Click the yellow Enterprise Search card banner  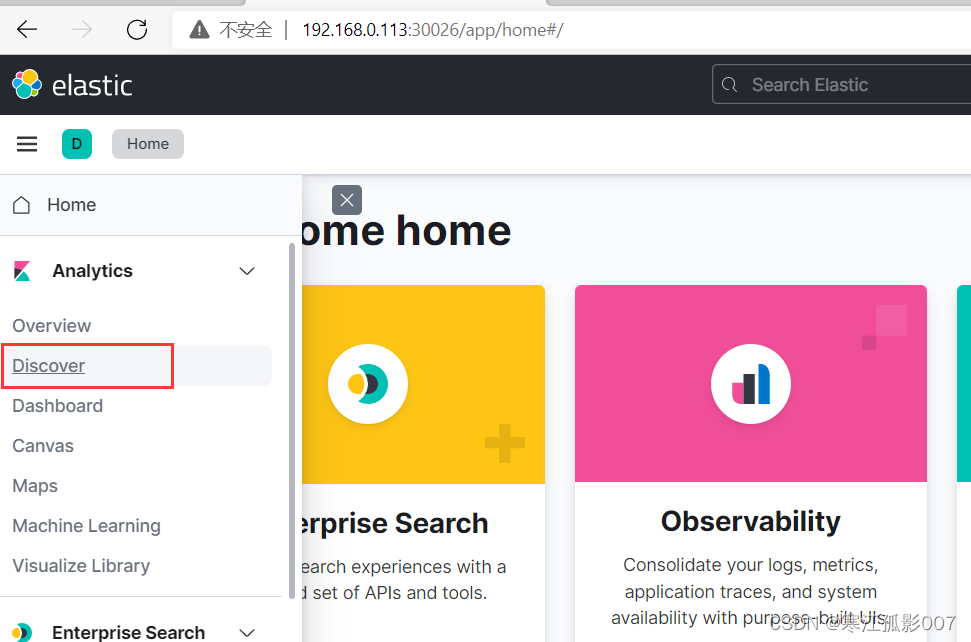424,384
